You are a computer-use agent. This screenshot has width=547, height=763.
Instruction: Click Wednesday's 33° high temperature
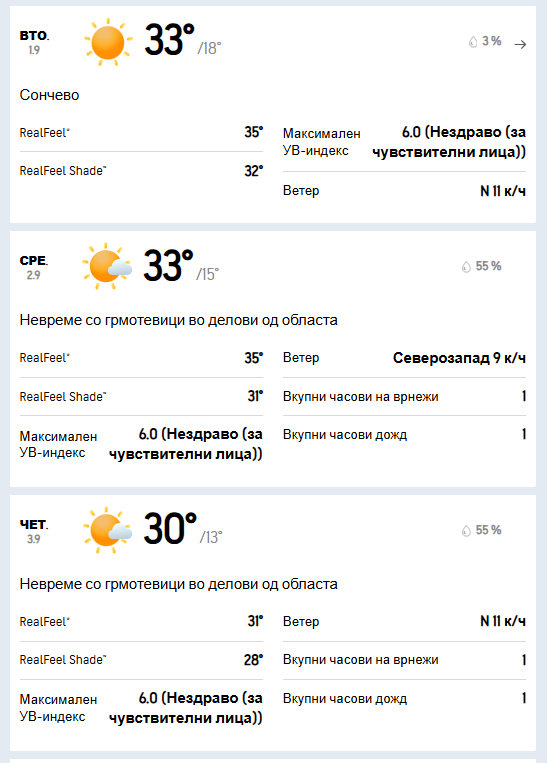168,265
